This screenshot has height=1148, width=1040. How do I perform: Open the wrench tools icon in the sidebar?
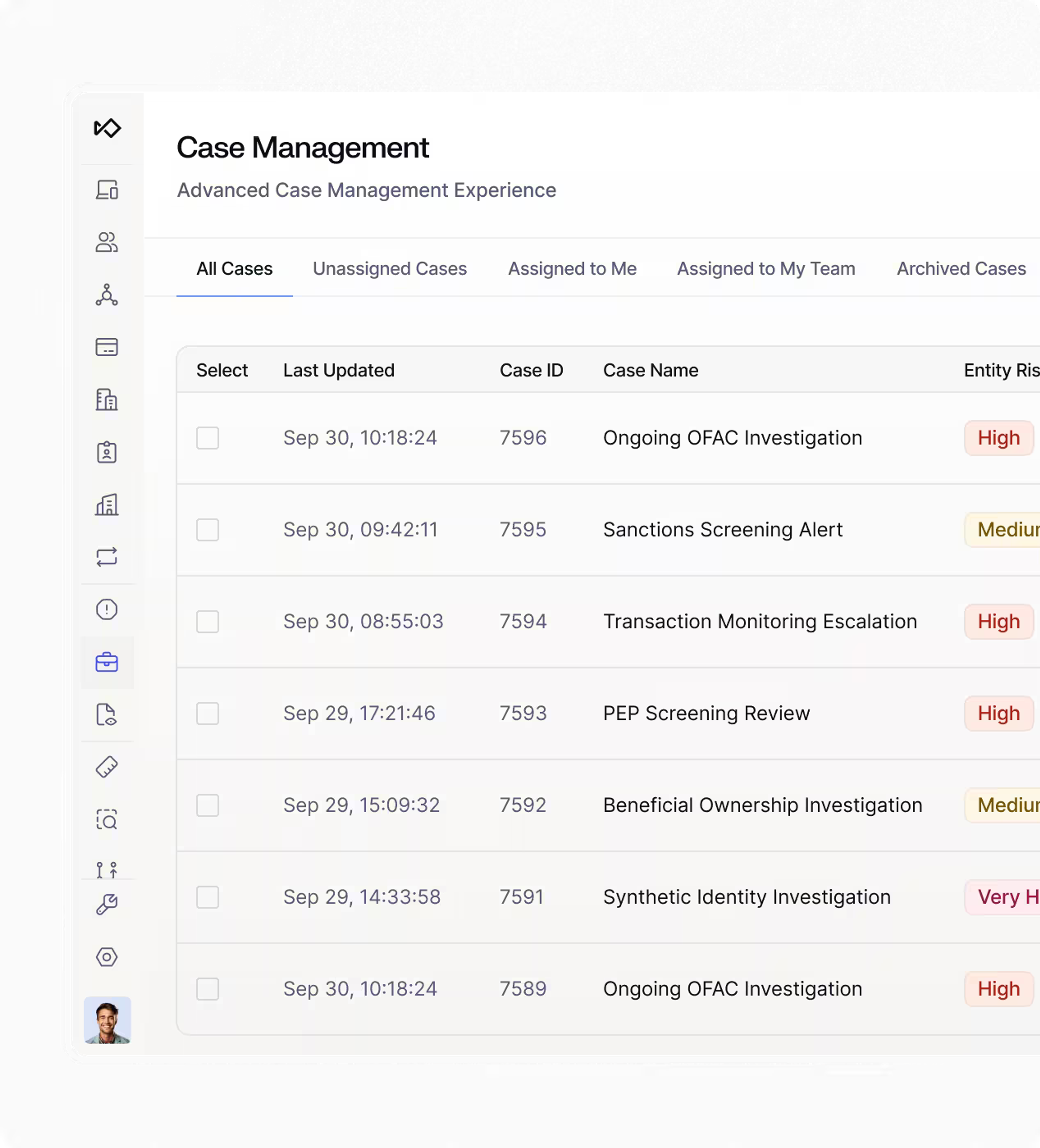[107, 904]
